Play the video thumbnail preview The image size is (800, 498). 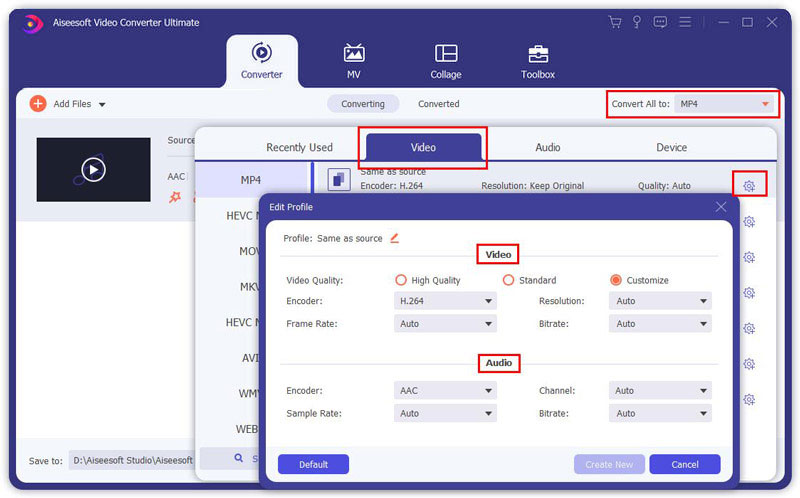pos(93,169)
